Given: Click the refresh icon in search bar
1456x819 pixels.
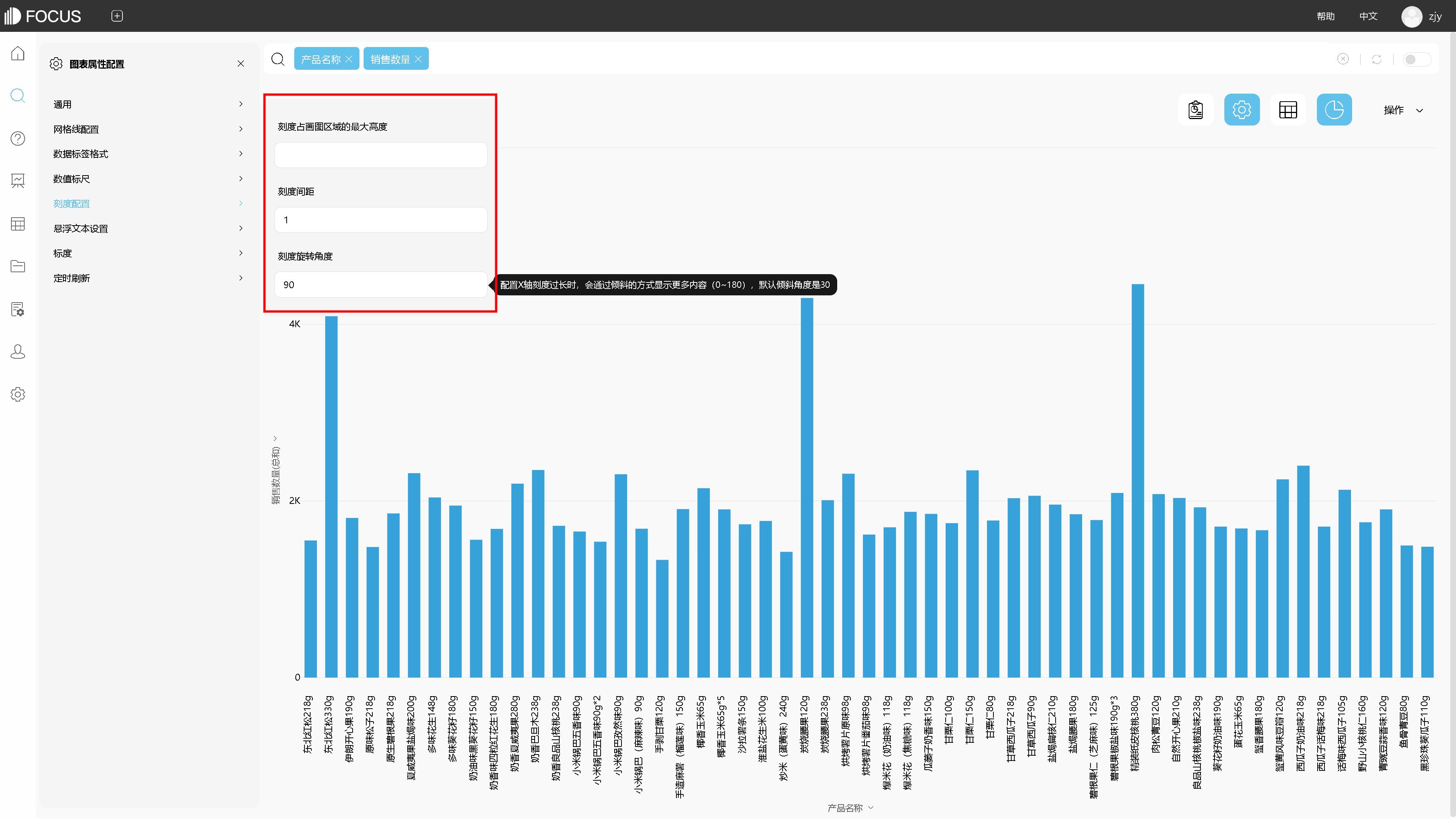Looking at the screenshot, I should (x=1376, y=60).
